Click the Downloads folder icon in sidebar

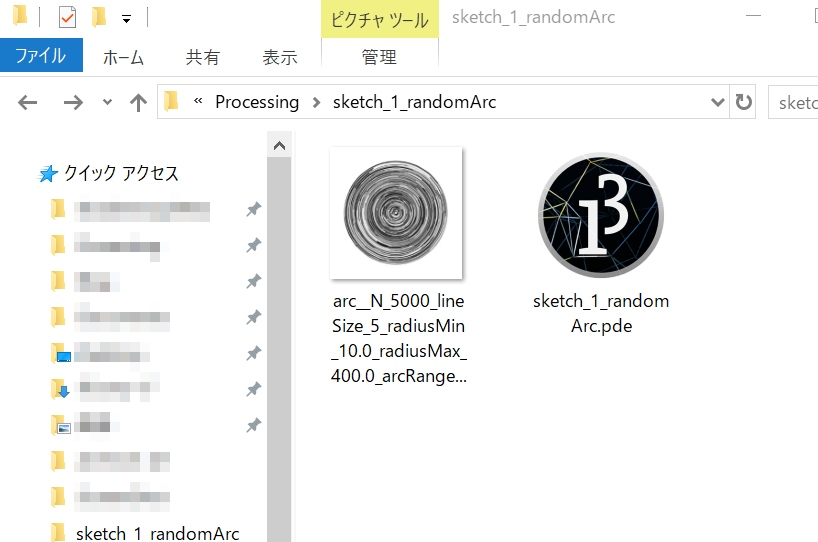tap(61, 389)
